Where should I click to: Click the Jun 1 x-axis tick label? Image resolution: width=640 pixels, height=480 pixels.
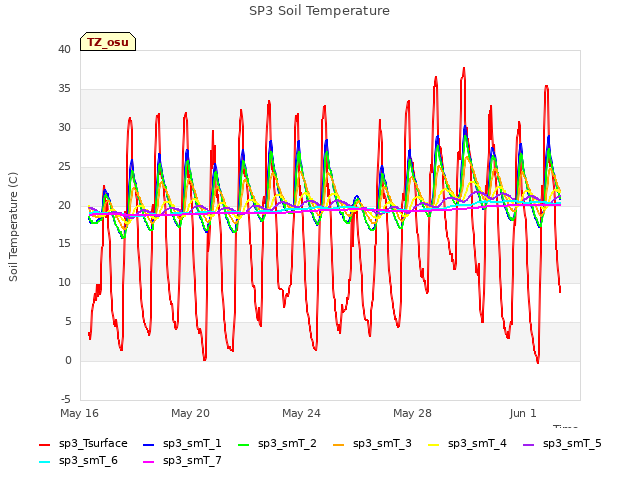tap(523, 413)
